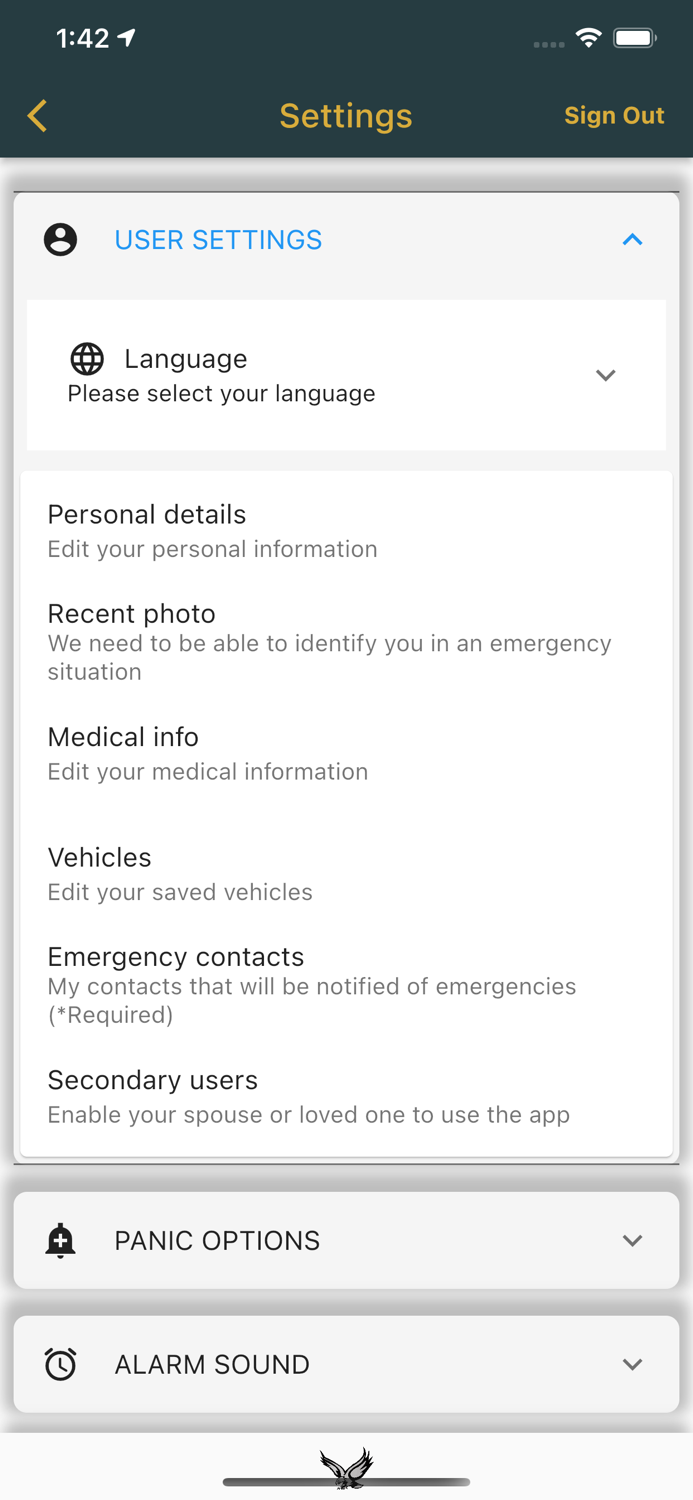The height and width of the screenshot is (1500, 693).
Task: Tap the user profile icon
Action: coord(60,240)
